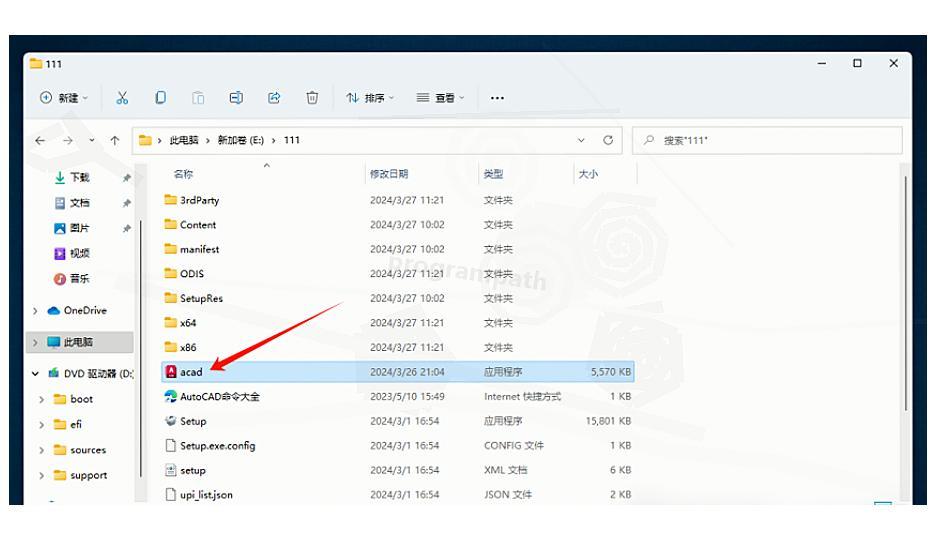Screen dimensions: 937x541
Task: Click the 5,570 KB size cell
Action: [611, 372]
